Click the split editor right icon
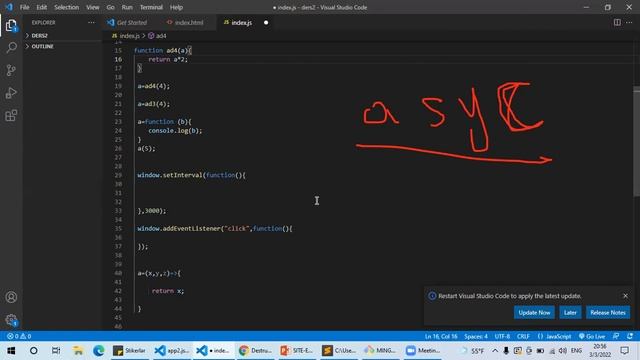This screenshot has width=640, height=360. tap(617, 22)
